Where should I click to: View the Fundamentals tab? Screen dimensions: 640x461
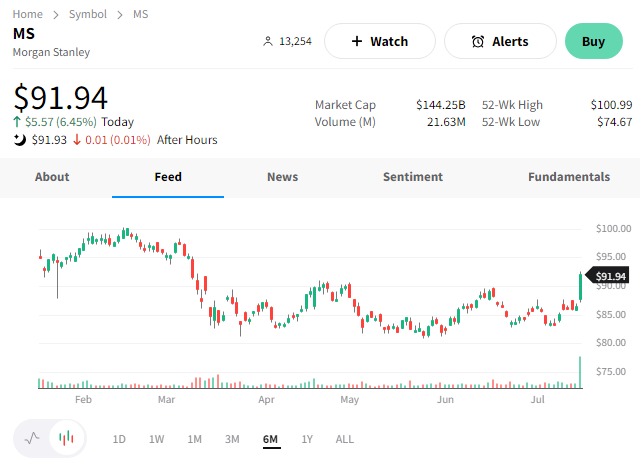(x=568, y=177)
